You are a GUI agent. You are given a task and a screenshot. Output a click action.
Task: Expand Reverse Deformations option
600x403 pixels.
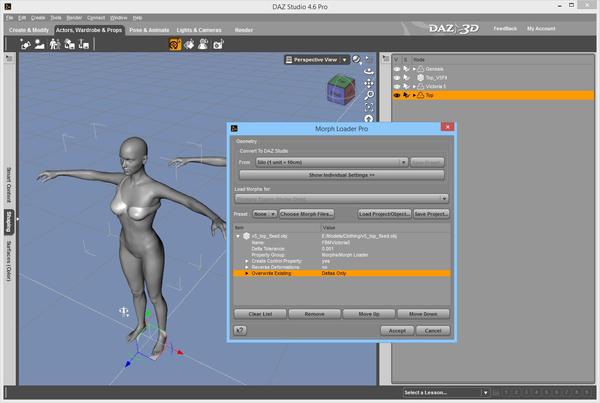point(246,267)
